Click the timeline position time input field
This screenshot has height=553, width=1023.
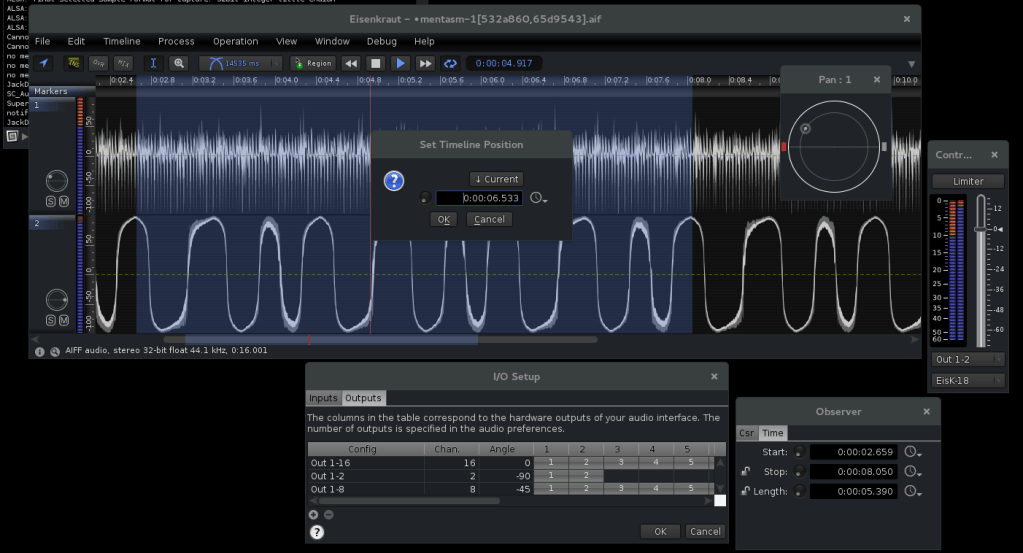(479, 198)
